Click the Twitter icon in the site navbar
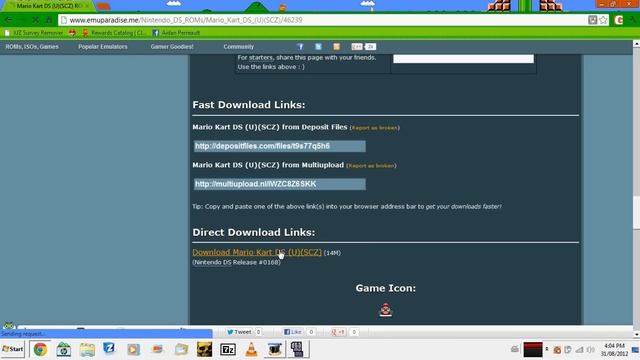640x360 pixels. pos(318,47)
